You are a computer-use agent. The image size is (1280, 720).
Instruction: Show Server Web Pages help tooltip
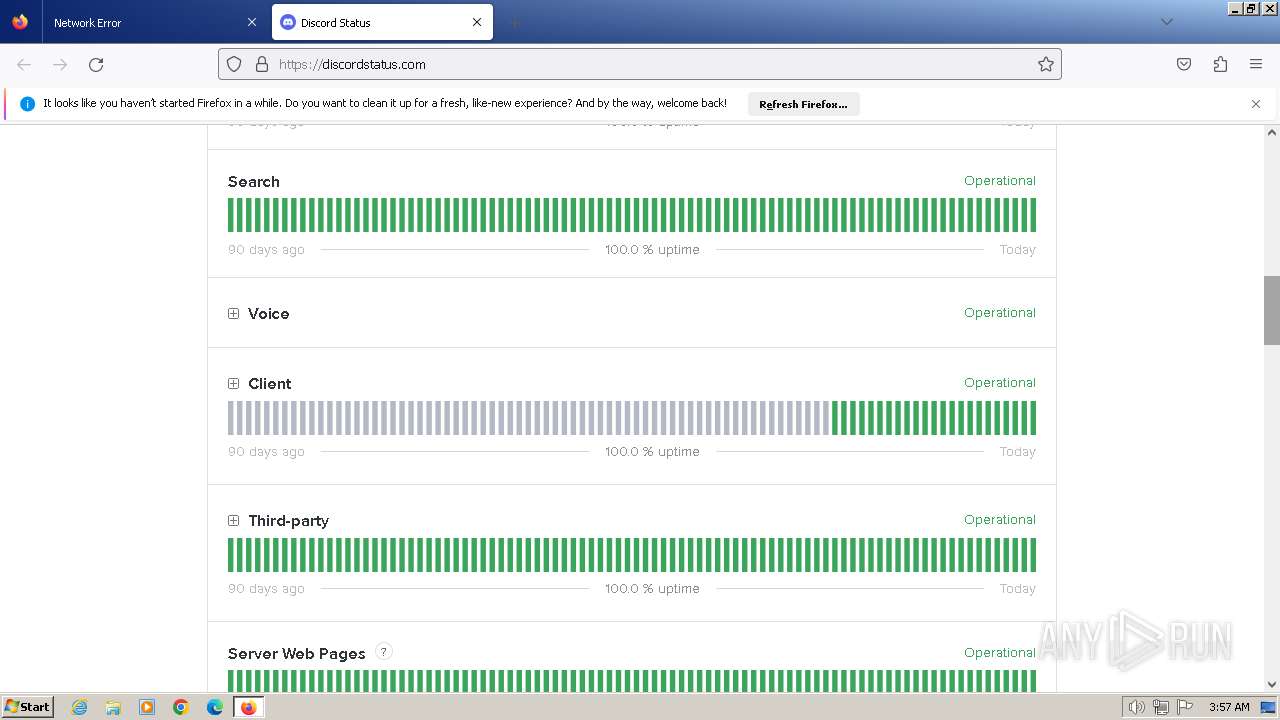pyautogui.click(x=383, y=652)
